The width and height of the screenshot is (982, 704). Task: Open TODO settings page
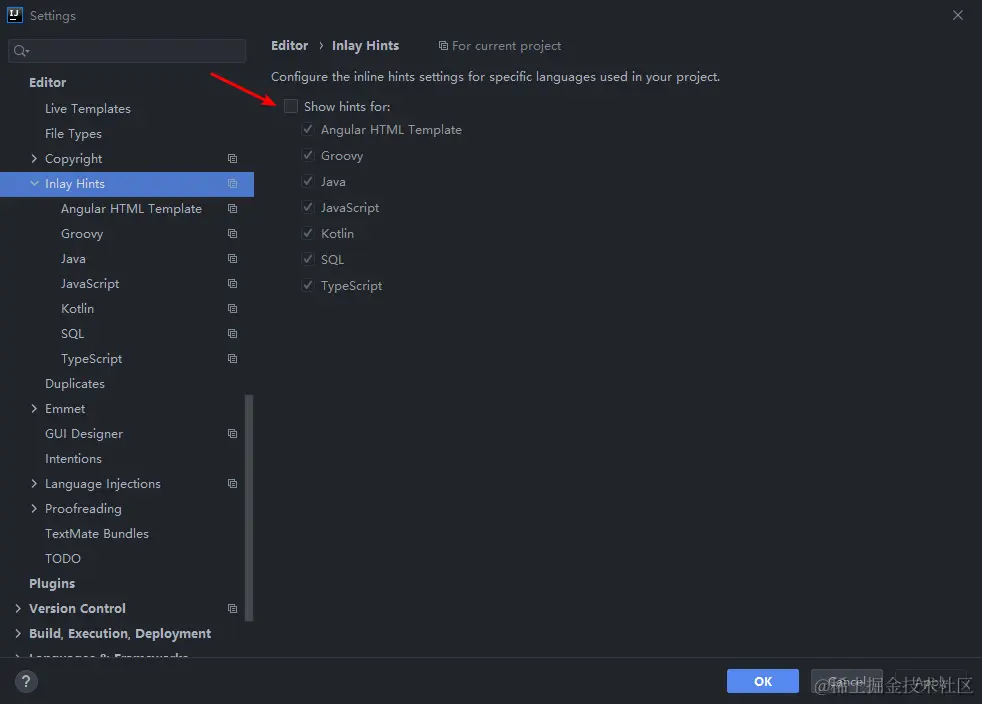pos(63,559)
